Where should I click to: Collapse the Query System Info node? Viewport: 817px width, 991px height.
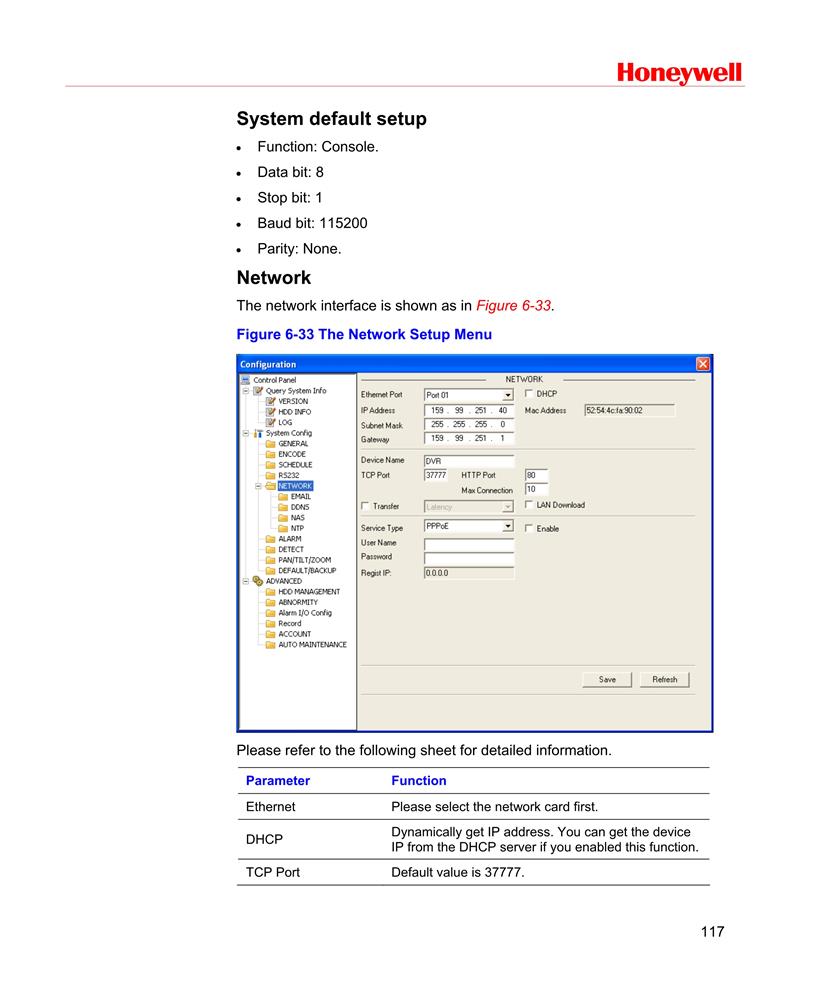[246, 391]
